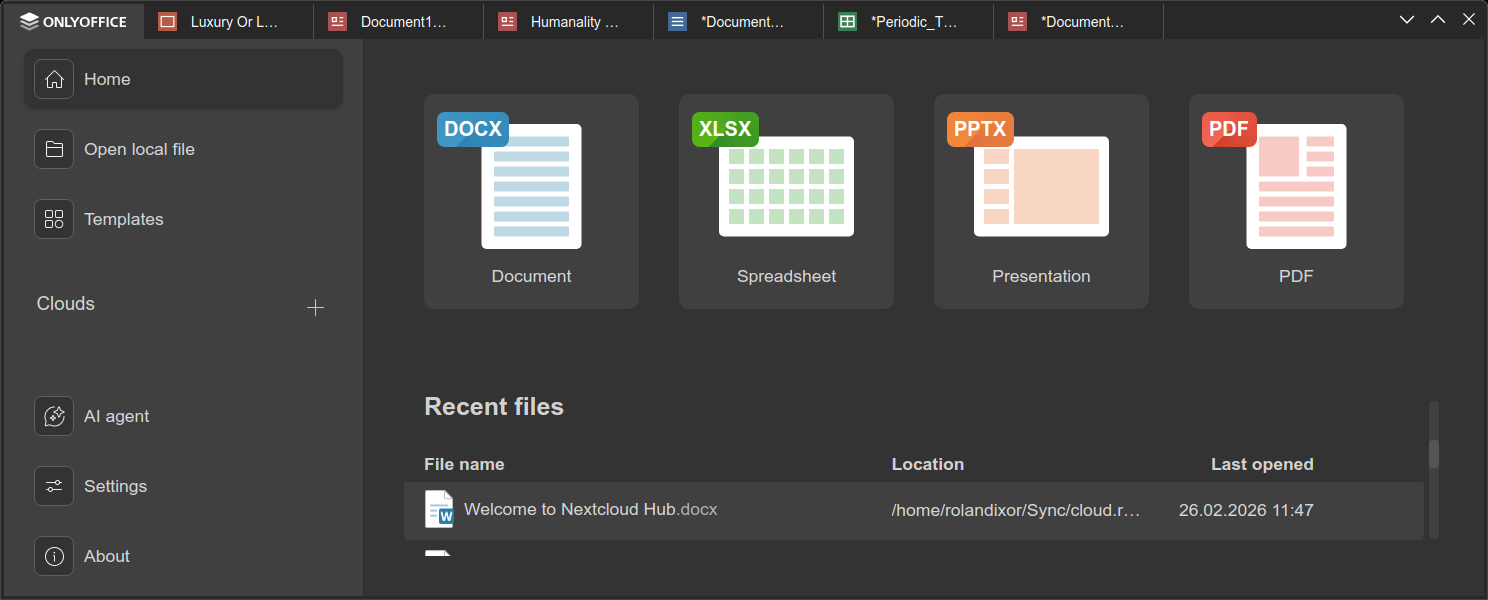Click the About info icon
Screen dimensions: 1488x600
[x=53, y=556]
